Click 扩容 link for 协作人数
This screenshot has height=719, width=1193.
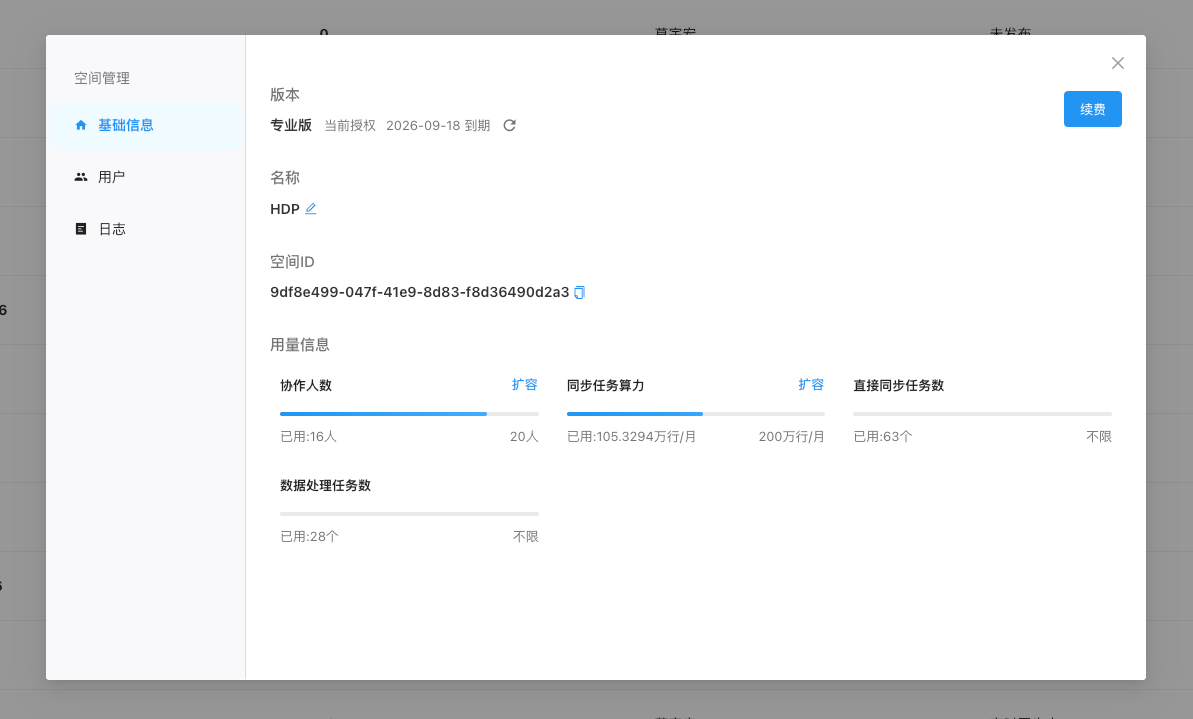pos(525,385)
